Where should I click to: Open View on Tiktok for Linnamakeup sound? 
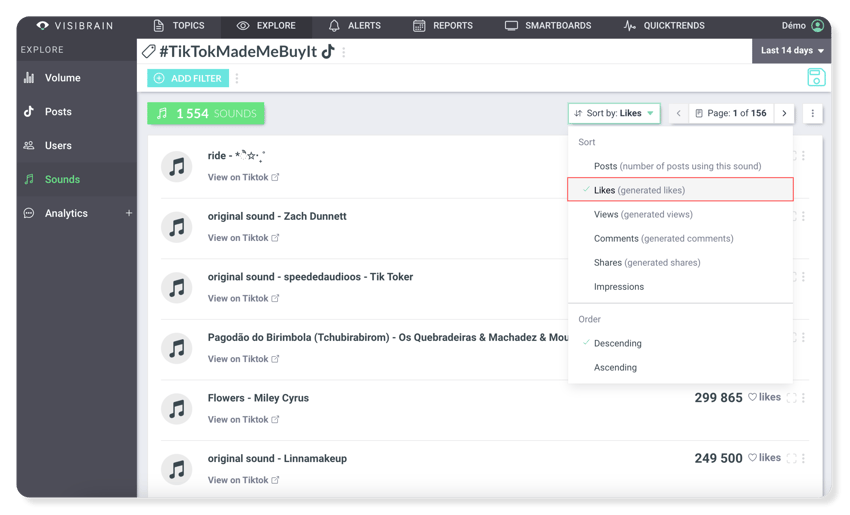pos(243,480)
